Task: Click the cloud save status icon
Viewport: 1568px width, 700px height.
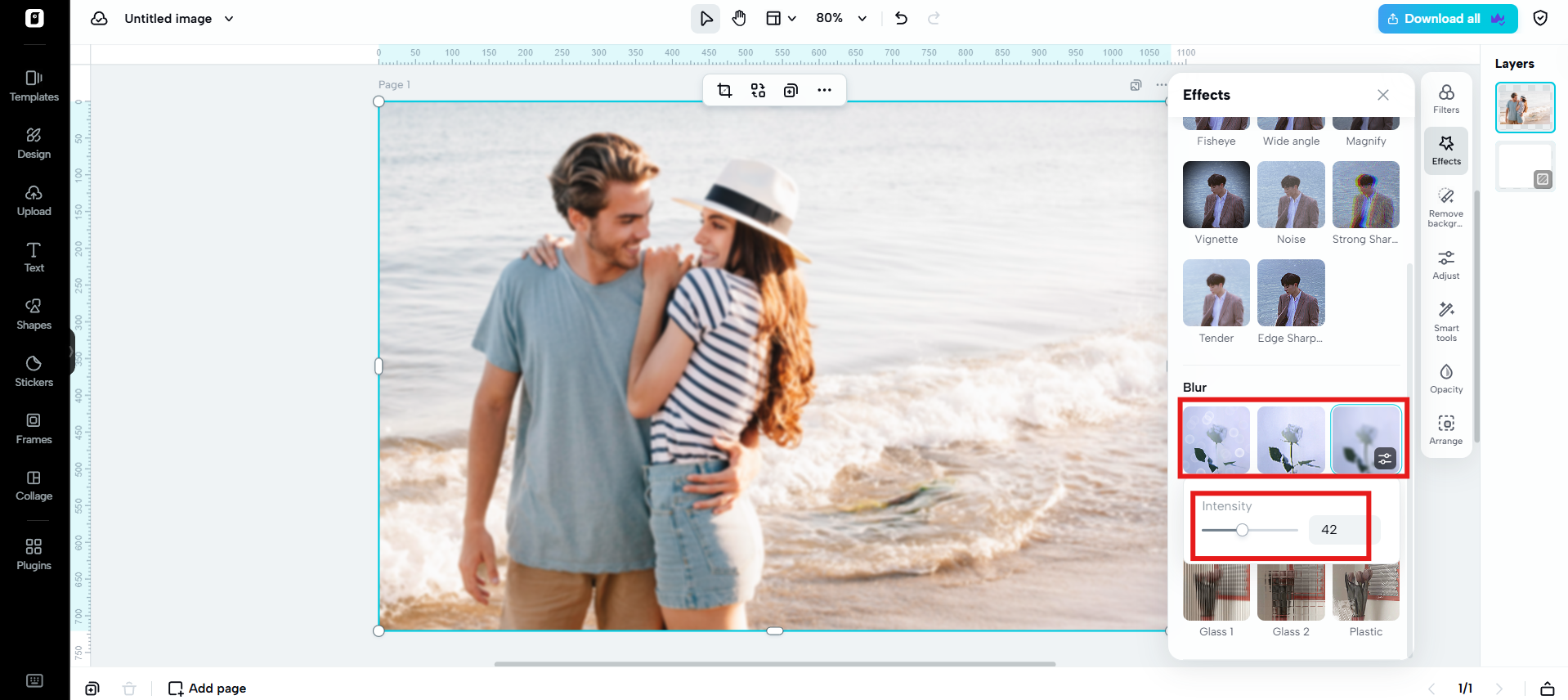Action: point(99,18)
